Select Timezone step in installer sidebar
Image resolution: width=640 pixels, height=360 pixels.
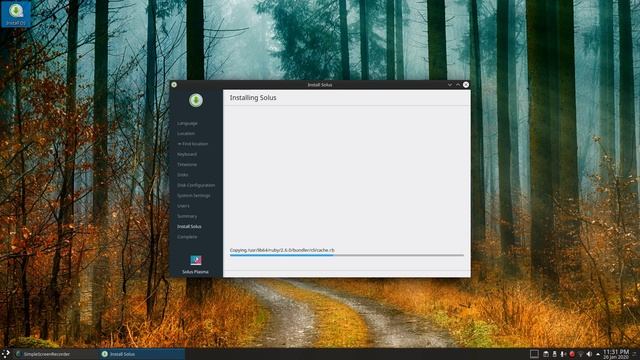(187, 164)
